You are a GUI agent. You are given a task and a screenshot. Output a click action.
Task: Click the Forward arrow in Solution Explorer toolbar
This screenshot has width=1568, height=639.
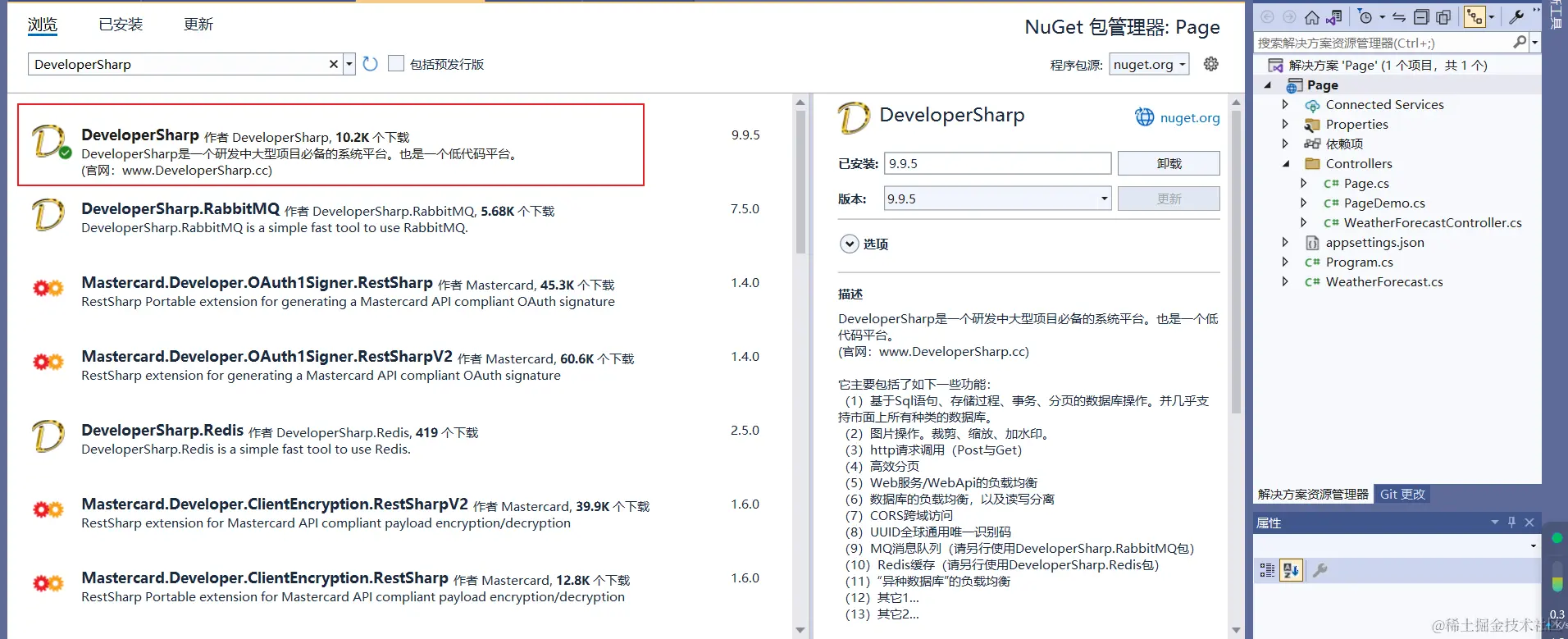tap(1289, 17)
